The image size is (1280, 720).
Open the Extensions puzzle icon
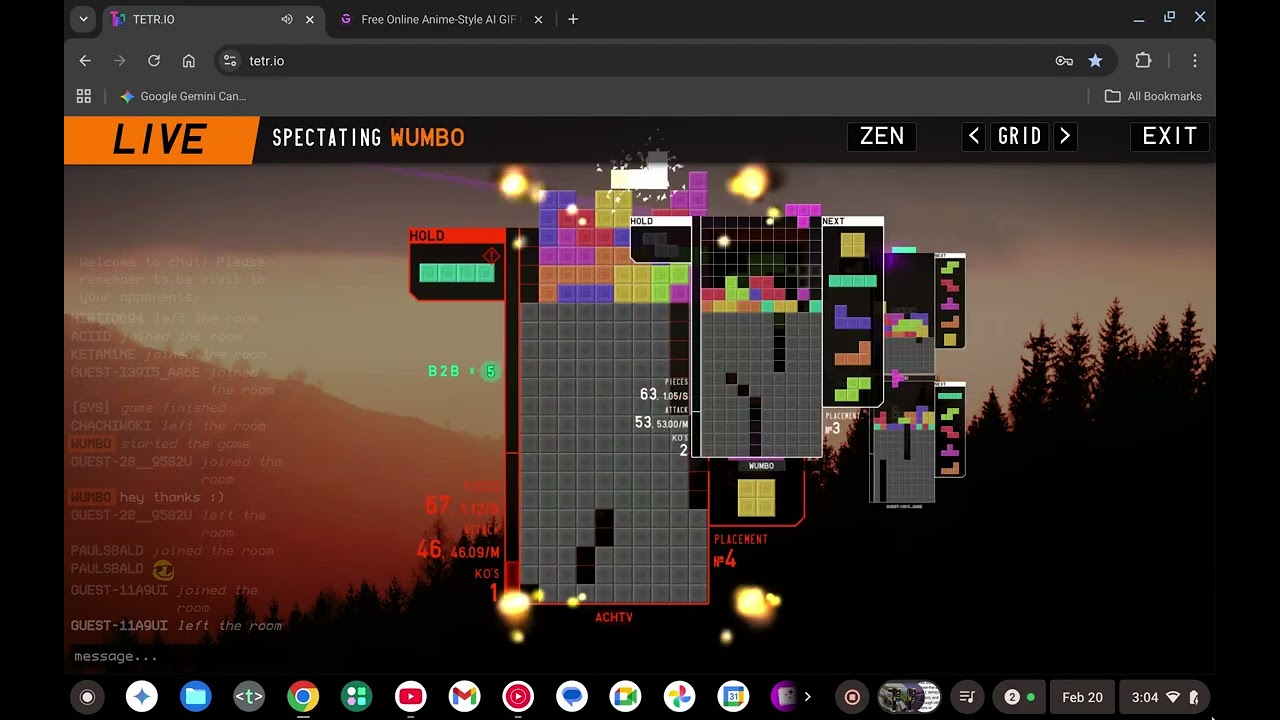pos(1143,61)
